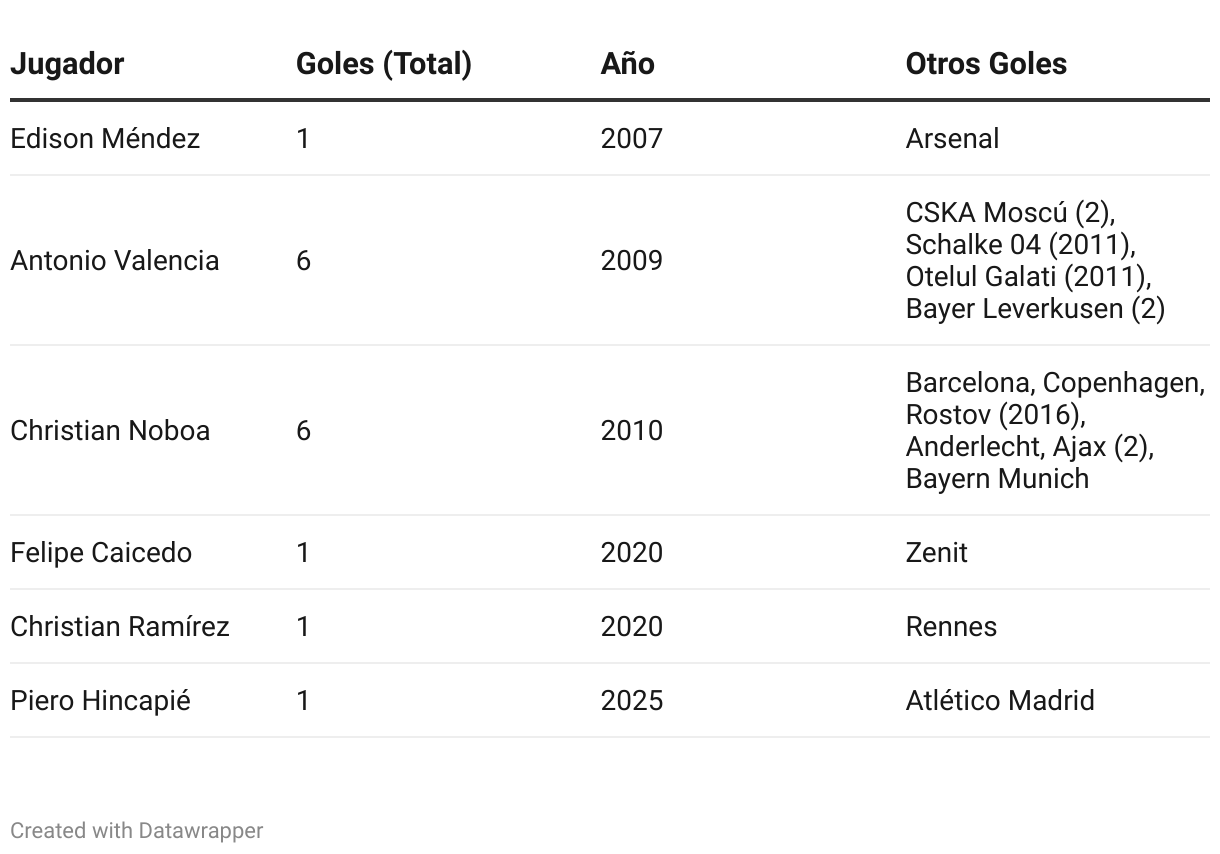Click the Jugador column header

pos(67,64)
